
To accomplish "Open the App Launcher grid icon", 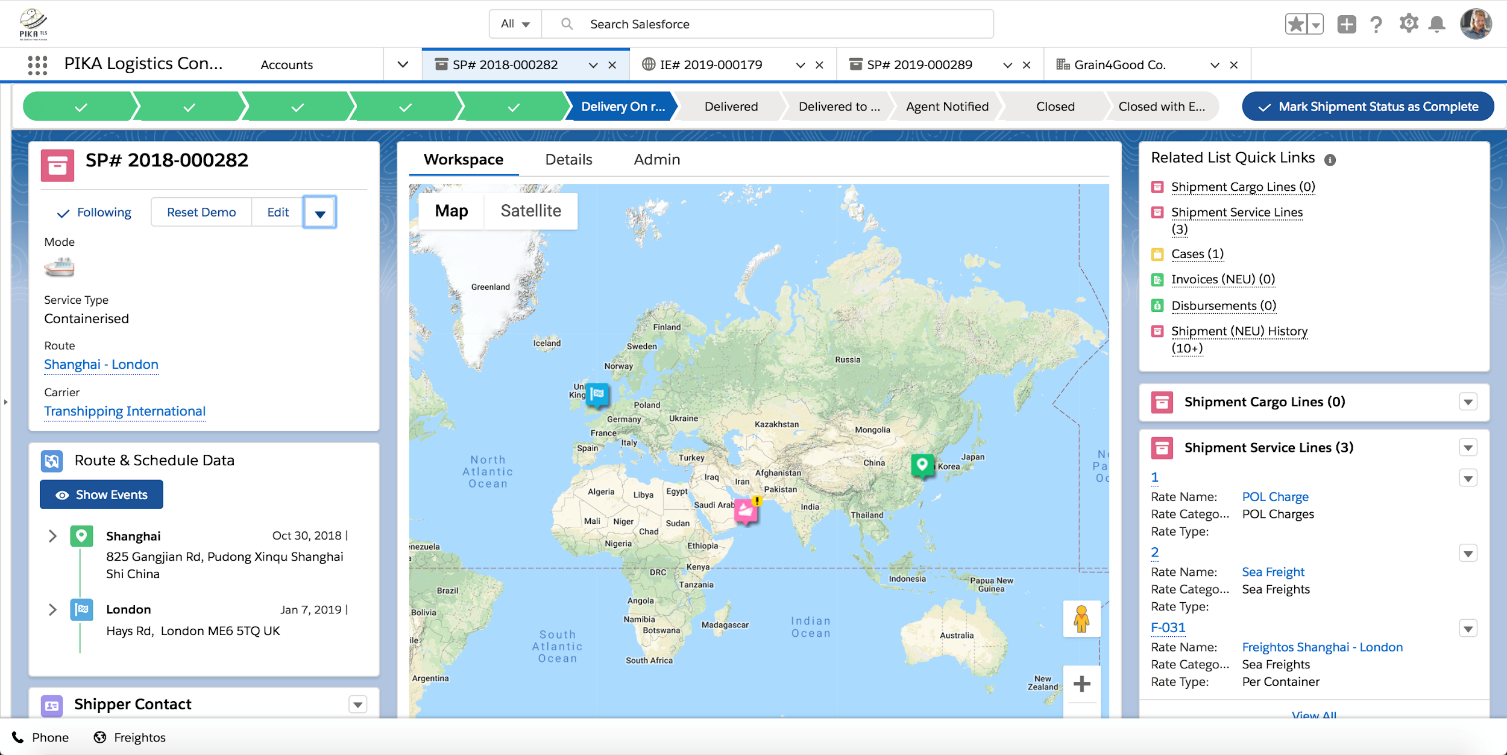I will coord(37,65).
